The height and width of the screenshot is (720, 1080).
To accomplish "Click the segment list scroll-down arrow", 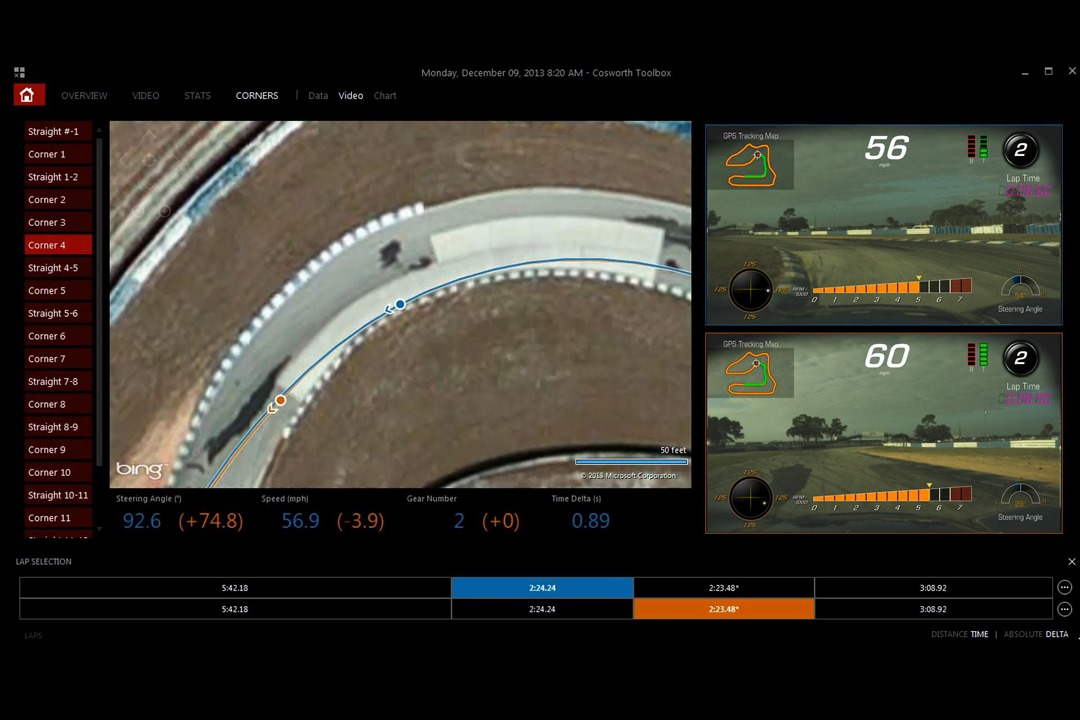I will point(99,529).
